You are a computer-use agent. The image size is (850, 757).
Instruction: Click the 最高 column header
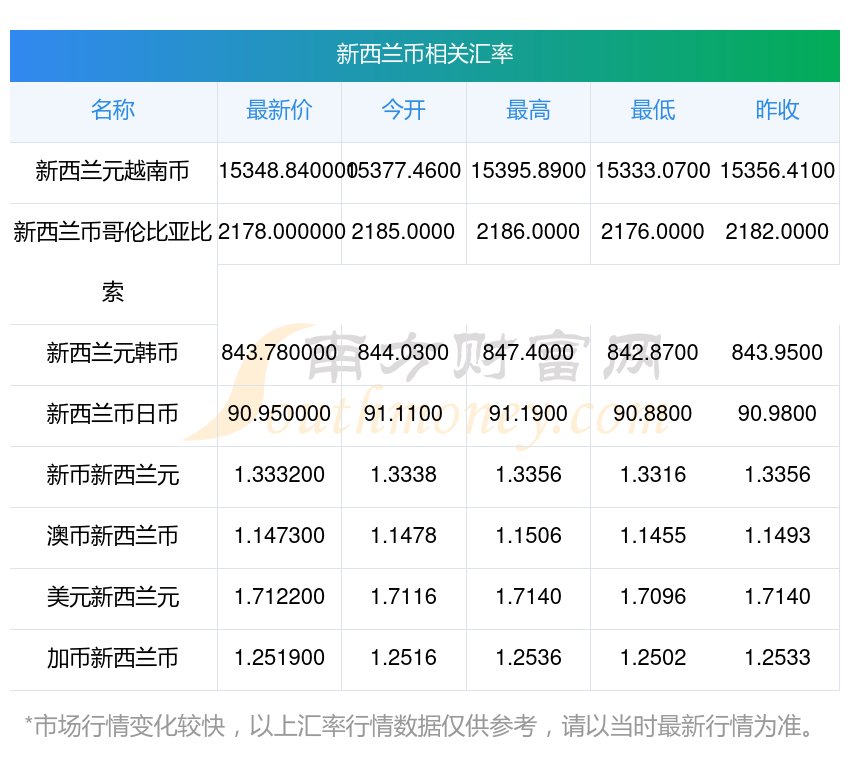(528, 111)
